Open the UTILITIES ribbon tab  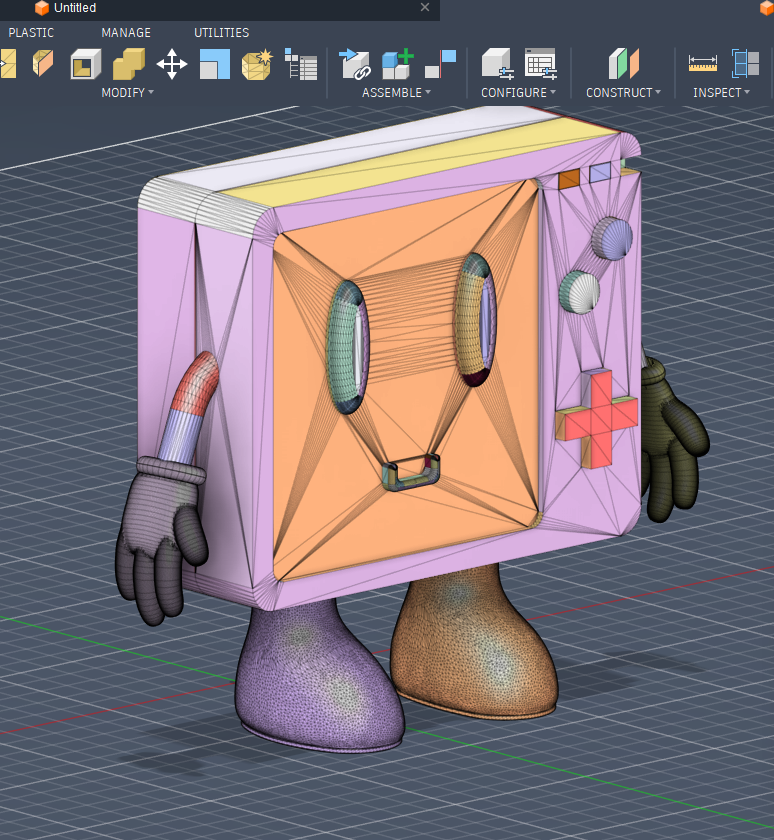221,33
